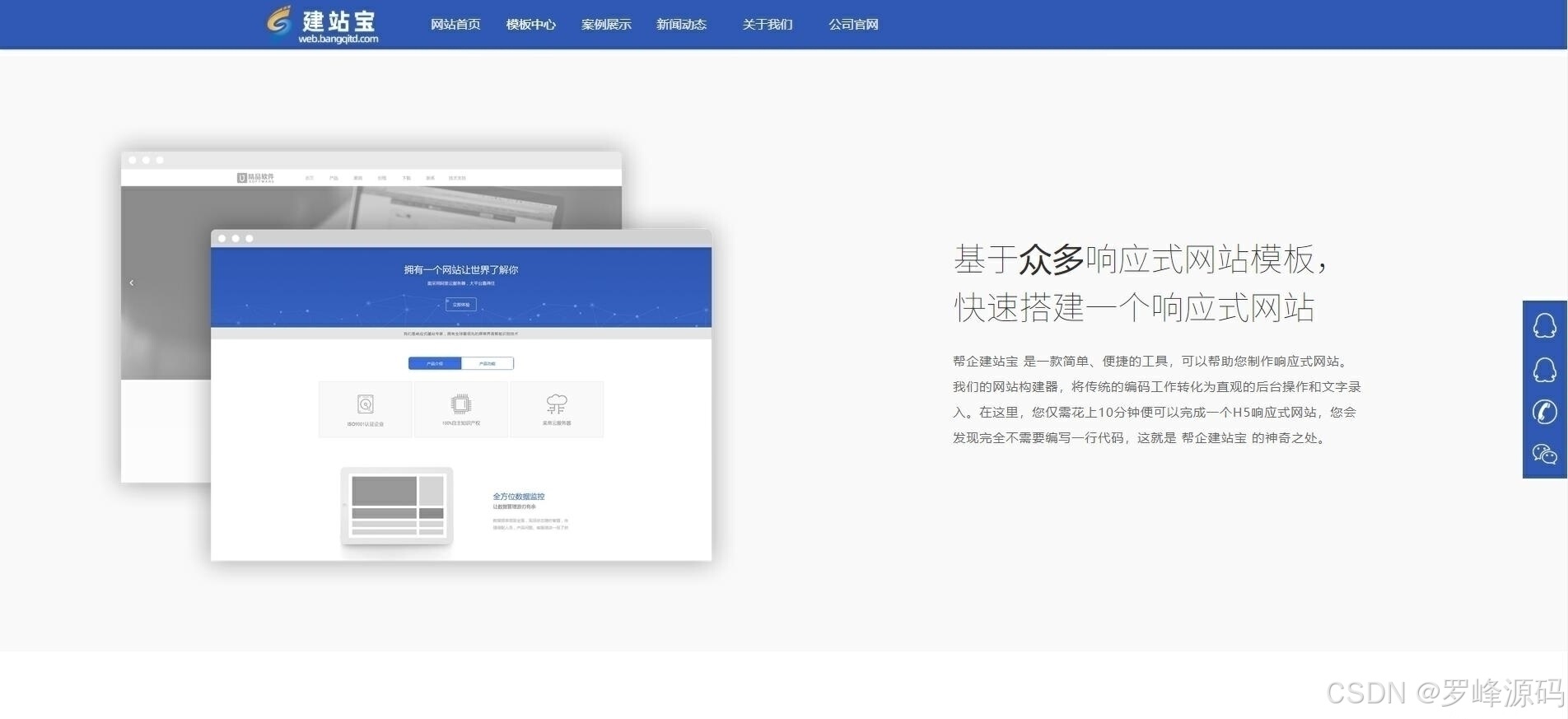The image size is (1568, 719).
Task: Click the previous-slide arrow on the preview image
Action: coord(132,282)
